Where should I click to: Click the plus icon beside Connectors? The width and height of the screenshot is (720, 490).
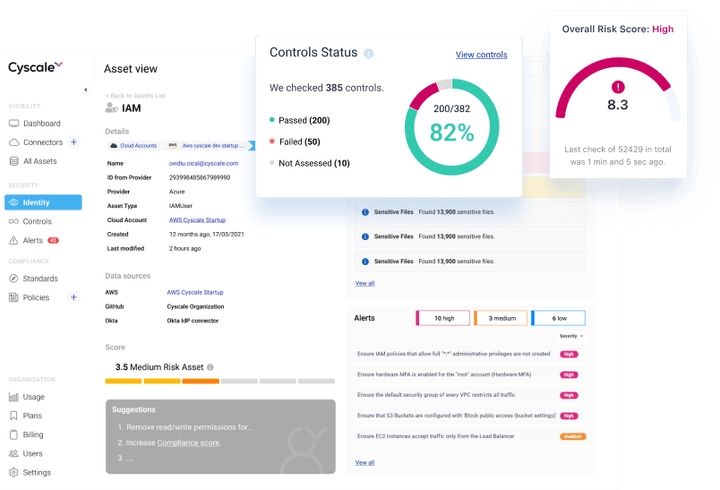click(x=74, y=143)
